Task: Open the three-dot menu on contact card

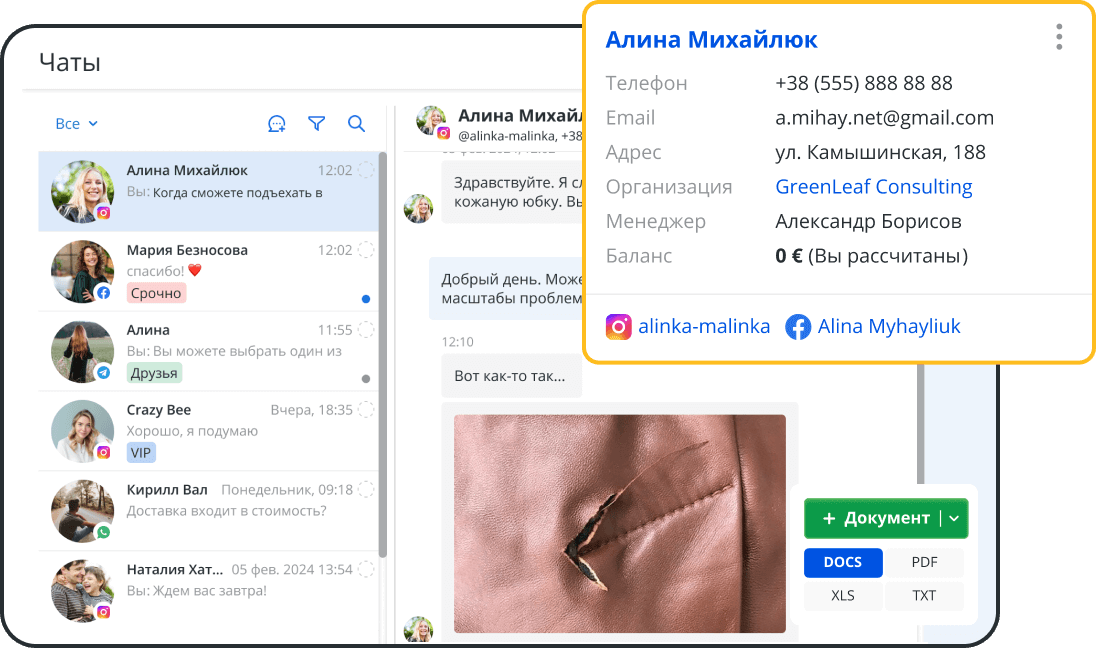Action: click(1058, 36)
